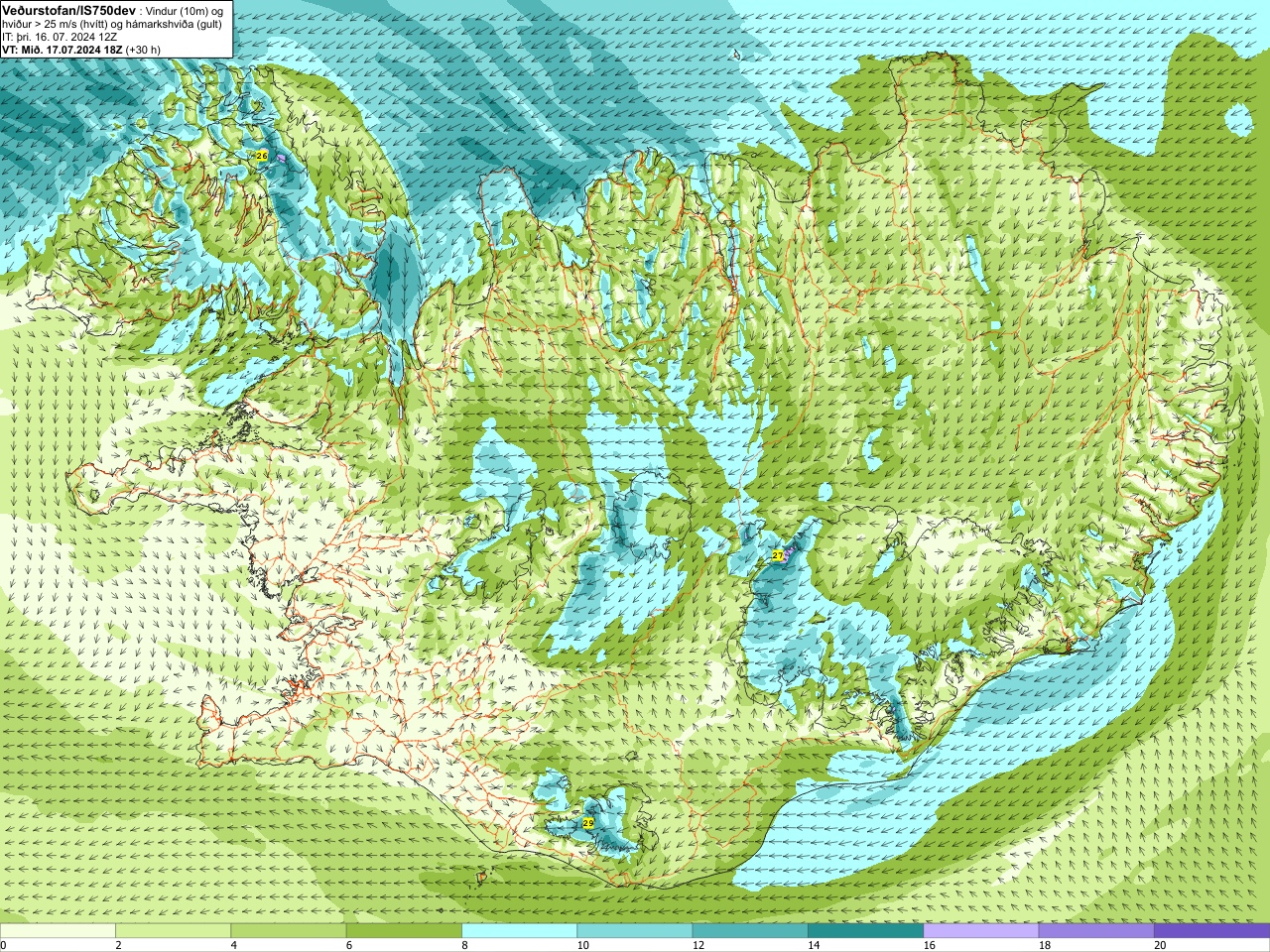Select the dark teal 14–16 legend swatch

(865, 930)
